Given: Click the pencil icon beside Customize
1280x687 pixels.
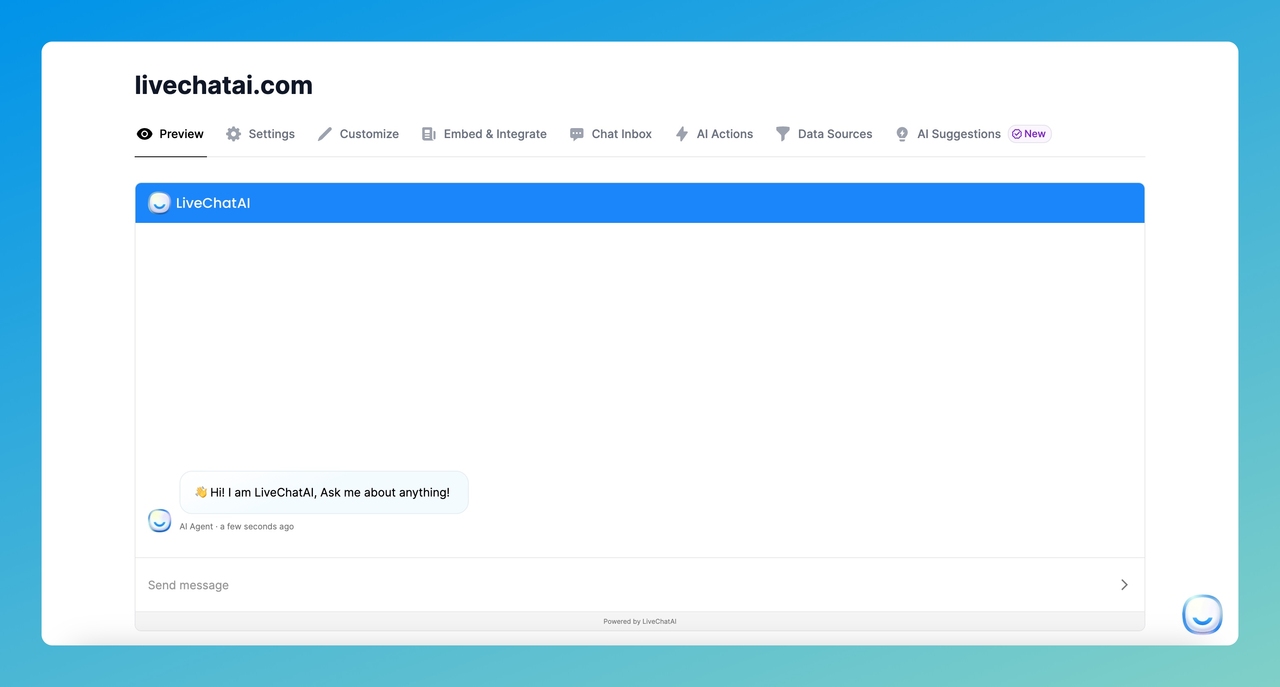Looking at the screenshot, I should 325,134.
